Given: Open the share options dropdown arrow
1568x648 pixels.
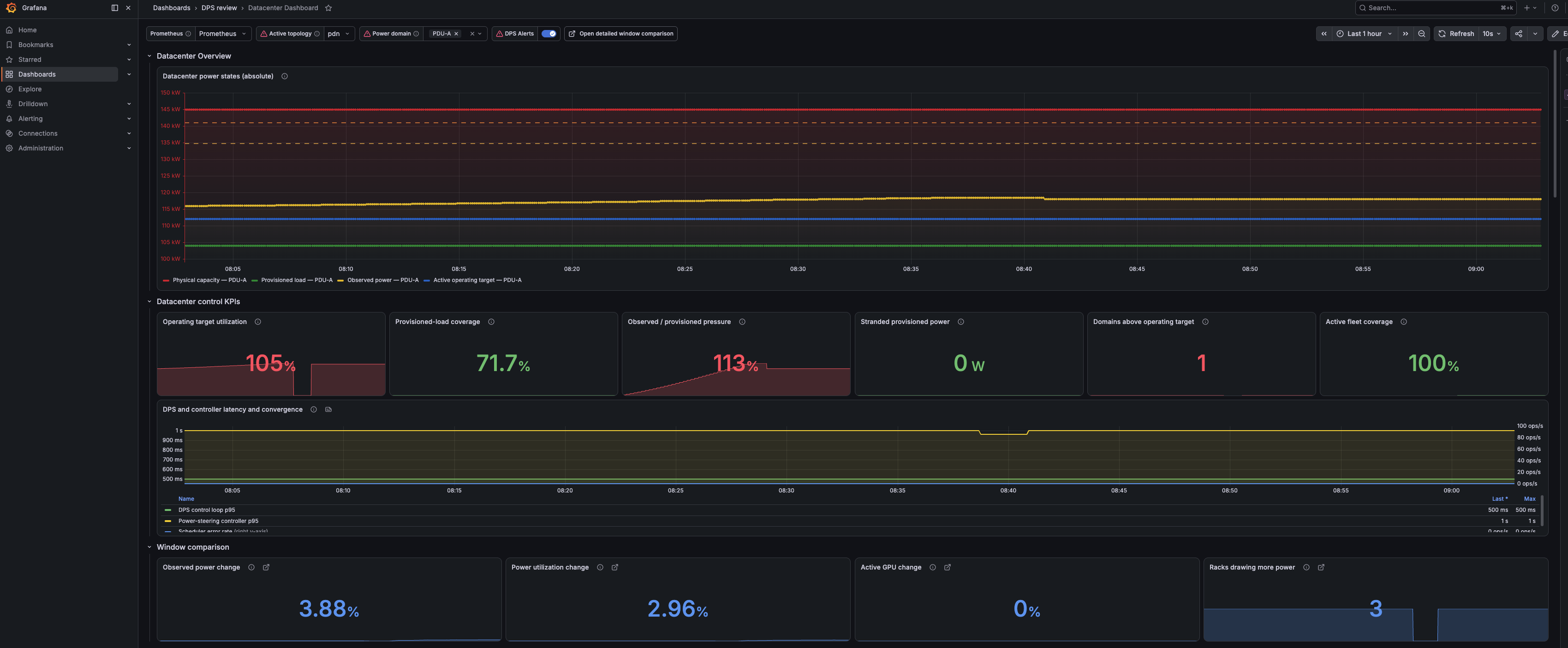Looking at the screenshot, I should (1535, 34).
